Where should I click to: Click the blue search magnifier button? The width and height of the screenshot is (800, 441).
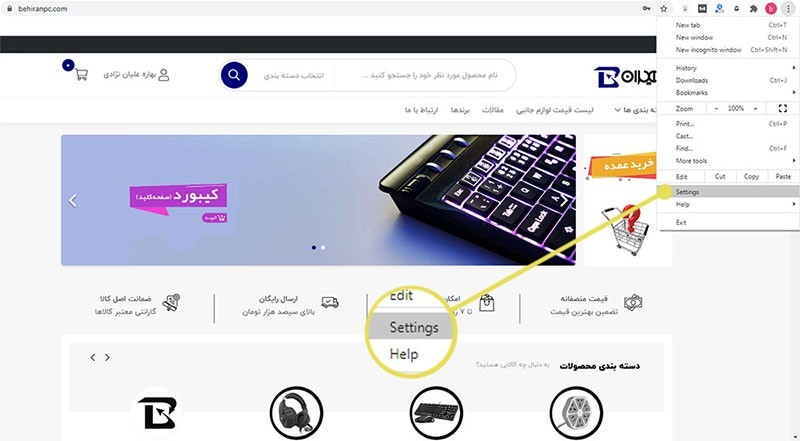point(234,75)
